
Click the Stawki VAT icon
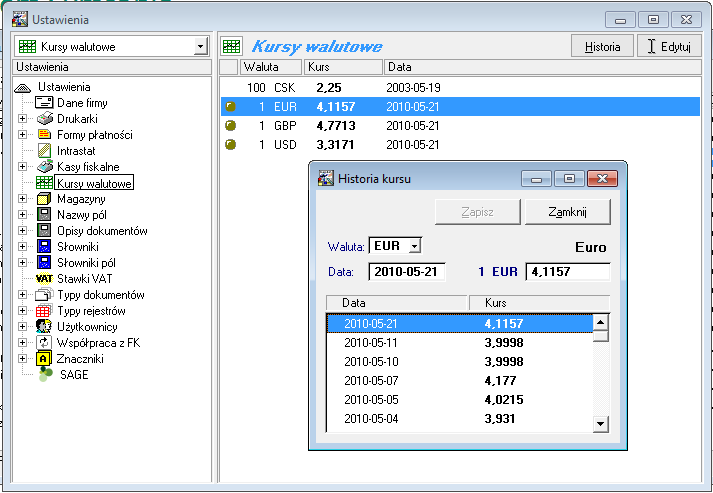44,279
